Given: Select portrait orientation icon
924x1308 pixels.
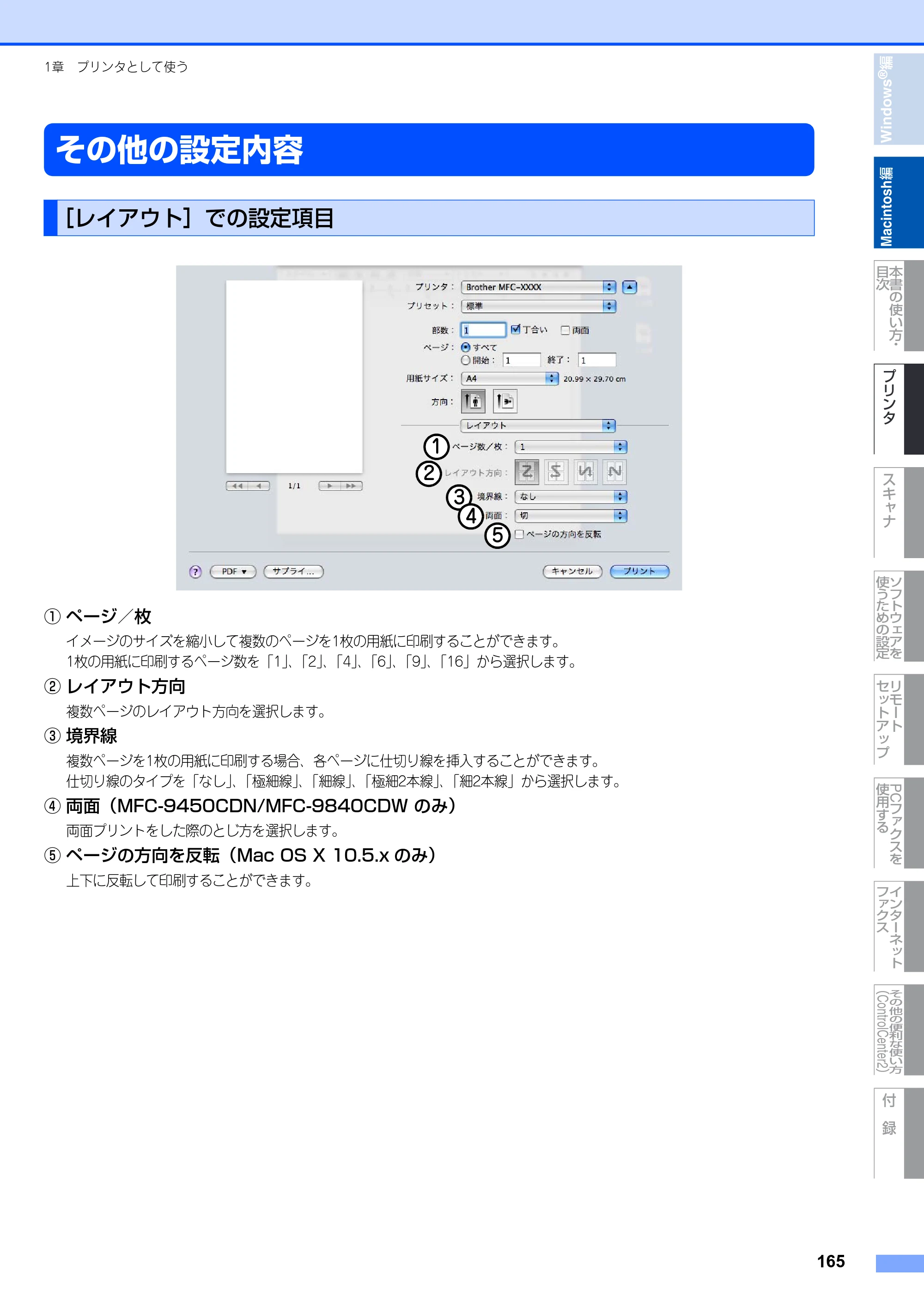Looking at the screenshot, I should pos(474,401).
